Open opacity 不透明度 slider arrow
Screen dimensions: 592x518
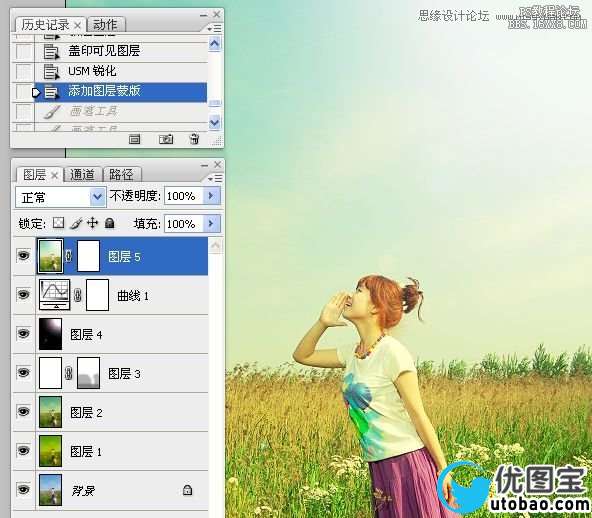(212, 196)
